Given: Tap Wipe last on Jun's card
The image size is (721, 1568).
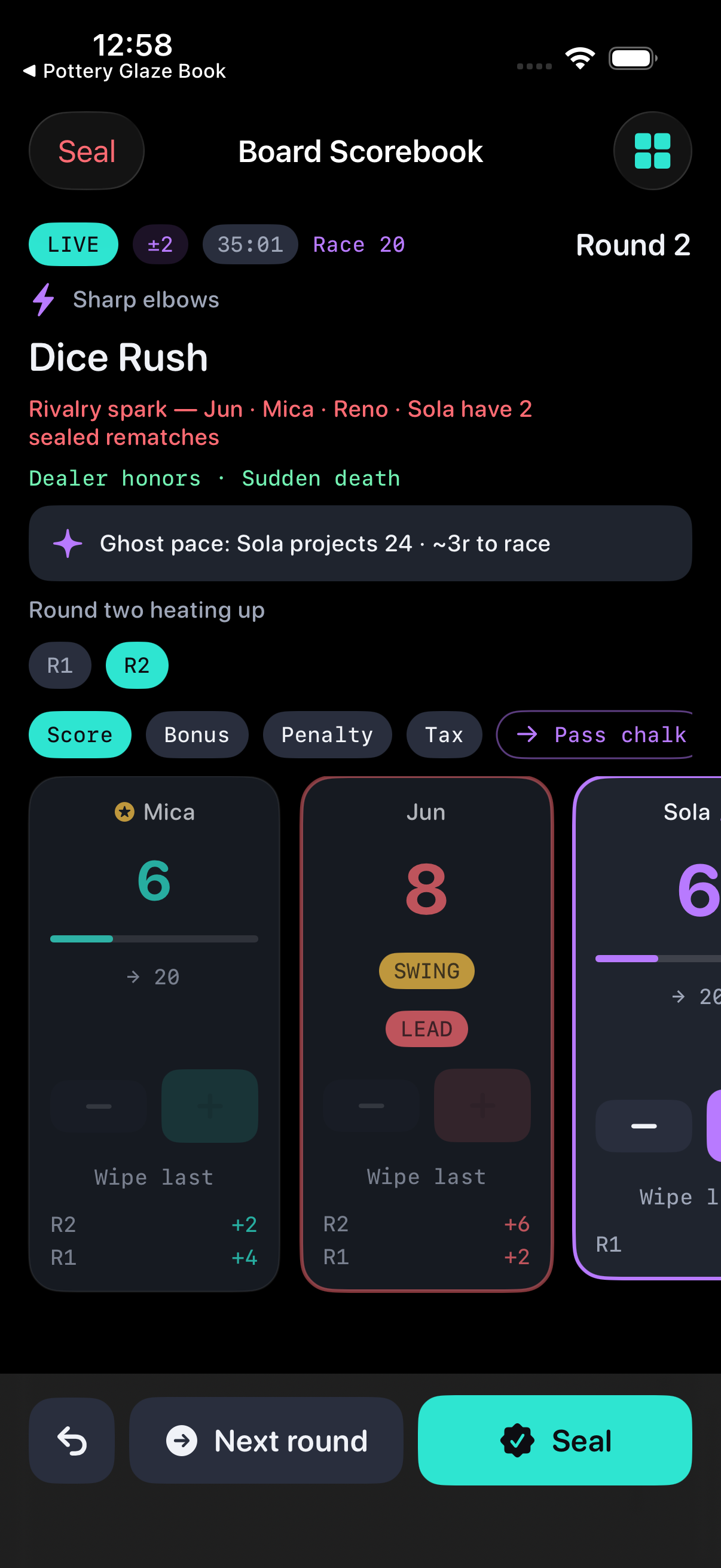Looking at the screenshot, I should 426,1177.
